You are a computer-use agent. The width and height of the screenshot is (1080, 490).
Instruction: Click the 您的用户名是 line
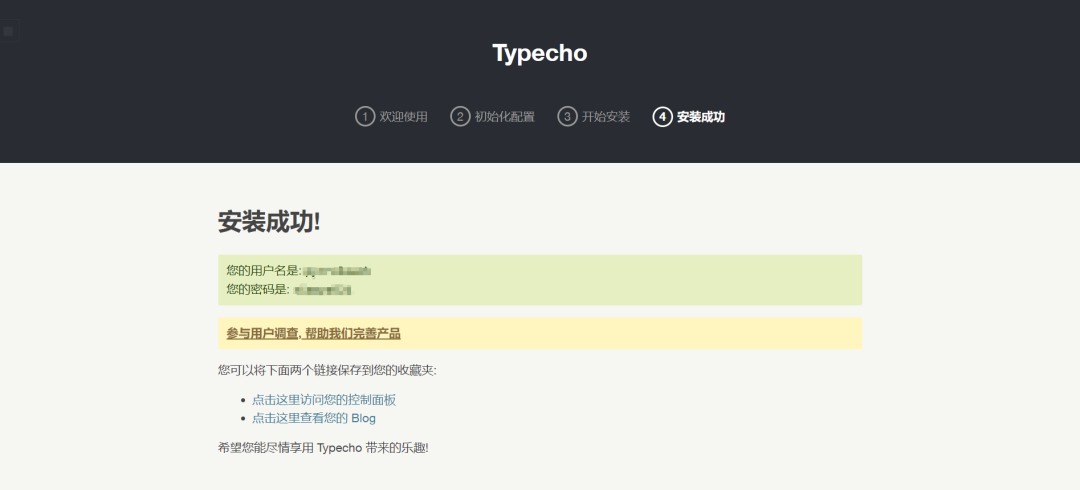300,271
